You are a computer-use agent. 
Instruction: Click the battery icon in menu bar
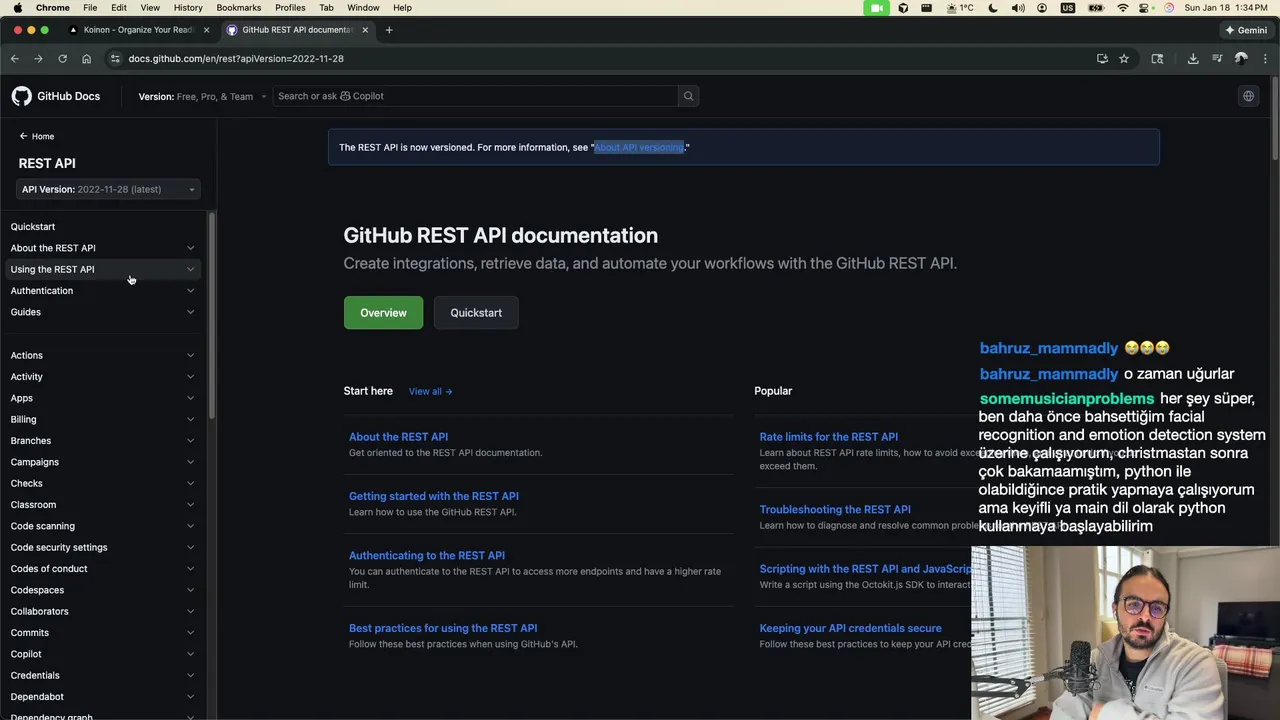pos(1095,8)
